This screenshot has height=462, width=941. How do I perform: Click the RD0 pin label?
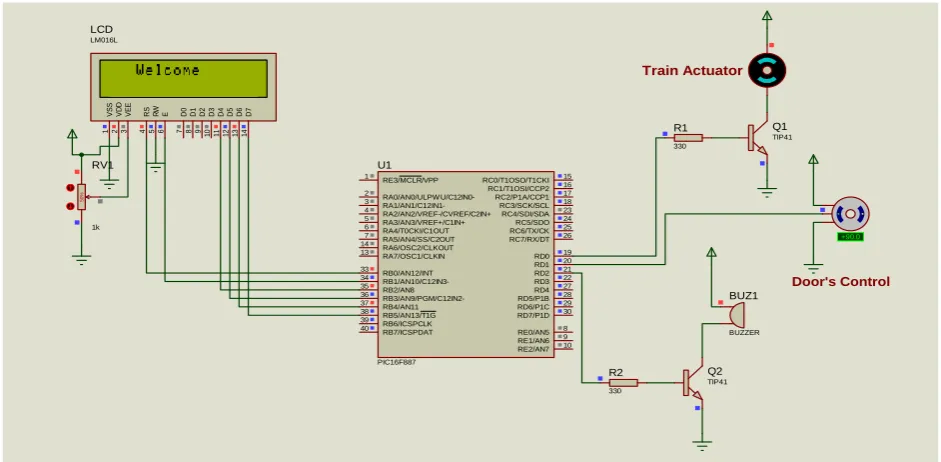pyautogui.click(x=541, y=256)
